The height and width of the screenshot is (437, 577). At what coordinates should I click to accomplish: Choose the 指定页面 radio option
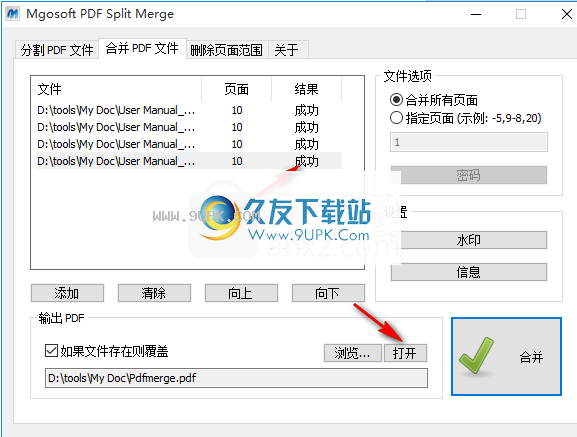tap(466, 118)
